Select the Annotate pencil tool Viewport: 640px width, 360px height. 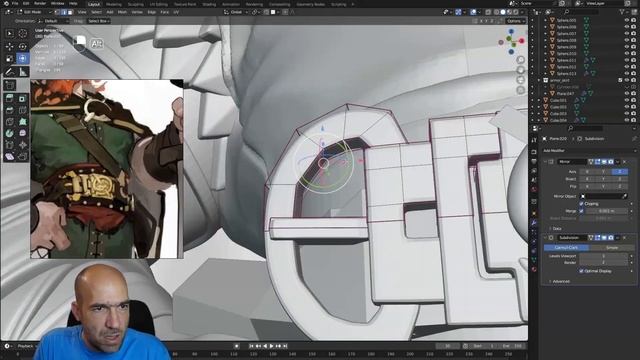[x=9, y=72]
